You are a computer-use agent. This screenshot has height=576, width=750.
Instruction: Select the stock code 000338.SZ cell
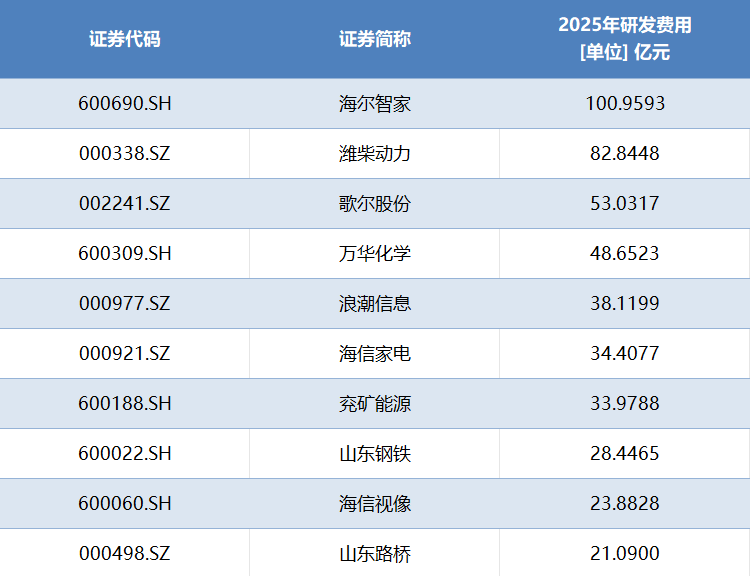coord(124,153)
